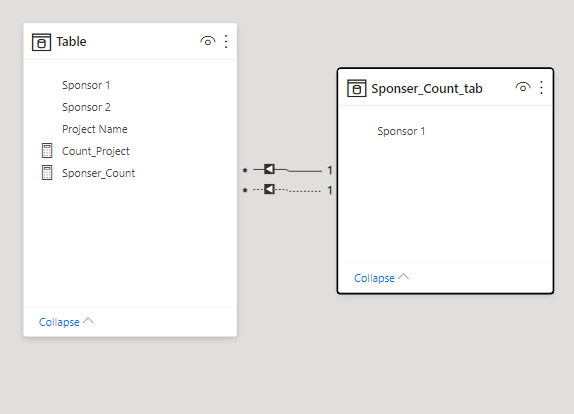Screen dimensions: 574x414
Task: Collapse the Table card
Action: [x=66, y=322]
